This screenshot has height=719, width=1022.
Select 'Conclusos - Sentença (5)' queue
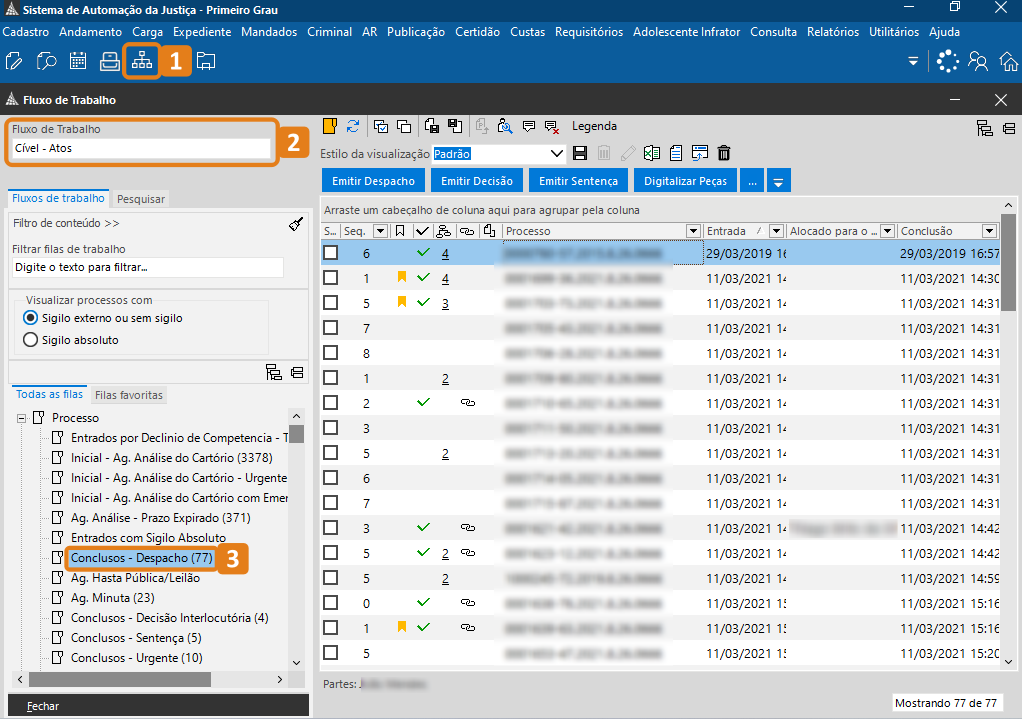[x=136, y=638]
